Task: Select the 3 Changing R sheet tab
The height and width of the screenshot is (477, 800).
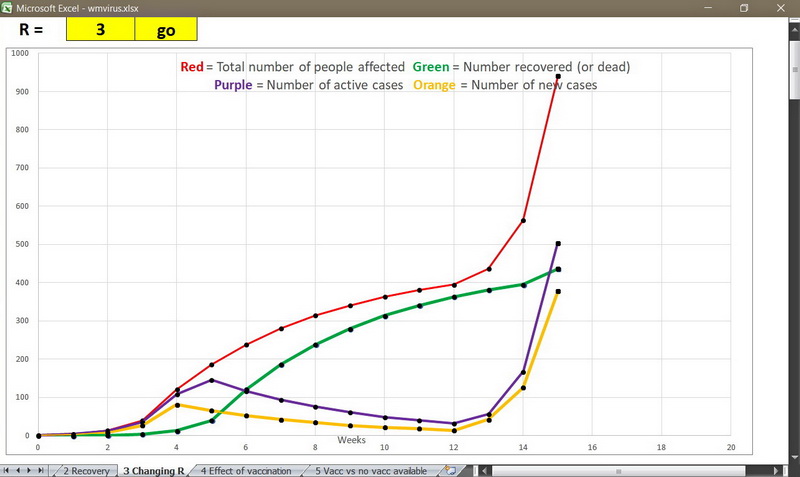Action: tap(153, 470)
